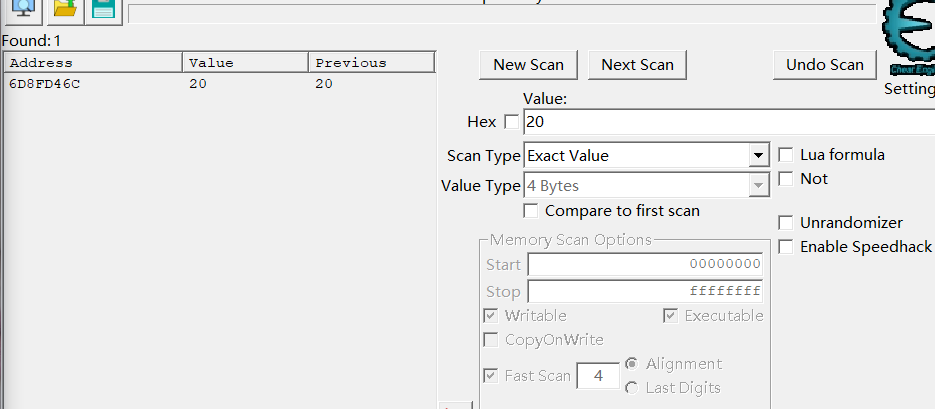This screenshot has height=409, width=935.
Task: Select the Alignment radio button
Action: 631,364
